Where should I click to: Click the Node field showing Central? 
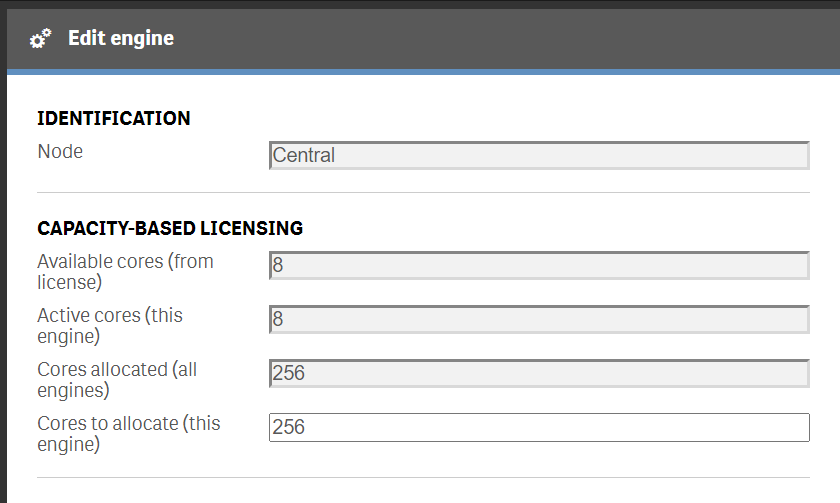pyautogui.click(x=539, y=156)
